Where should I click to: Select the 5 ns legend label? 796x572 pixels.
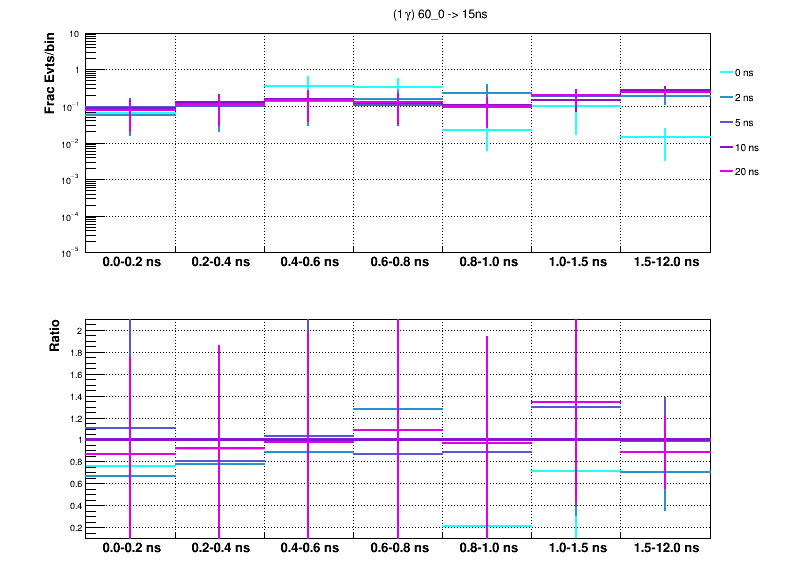747,122
